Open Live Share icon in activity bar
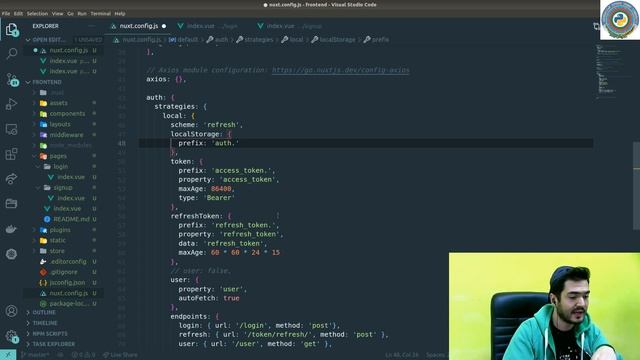 (x=11, y=179)
